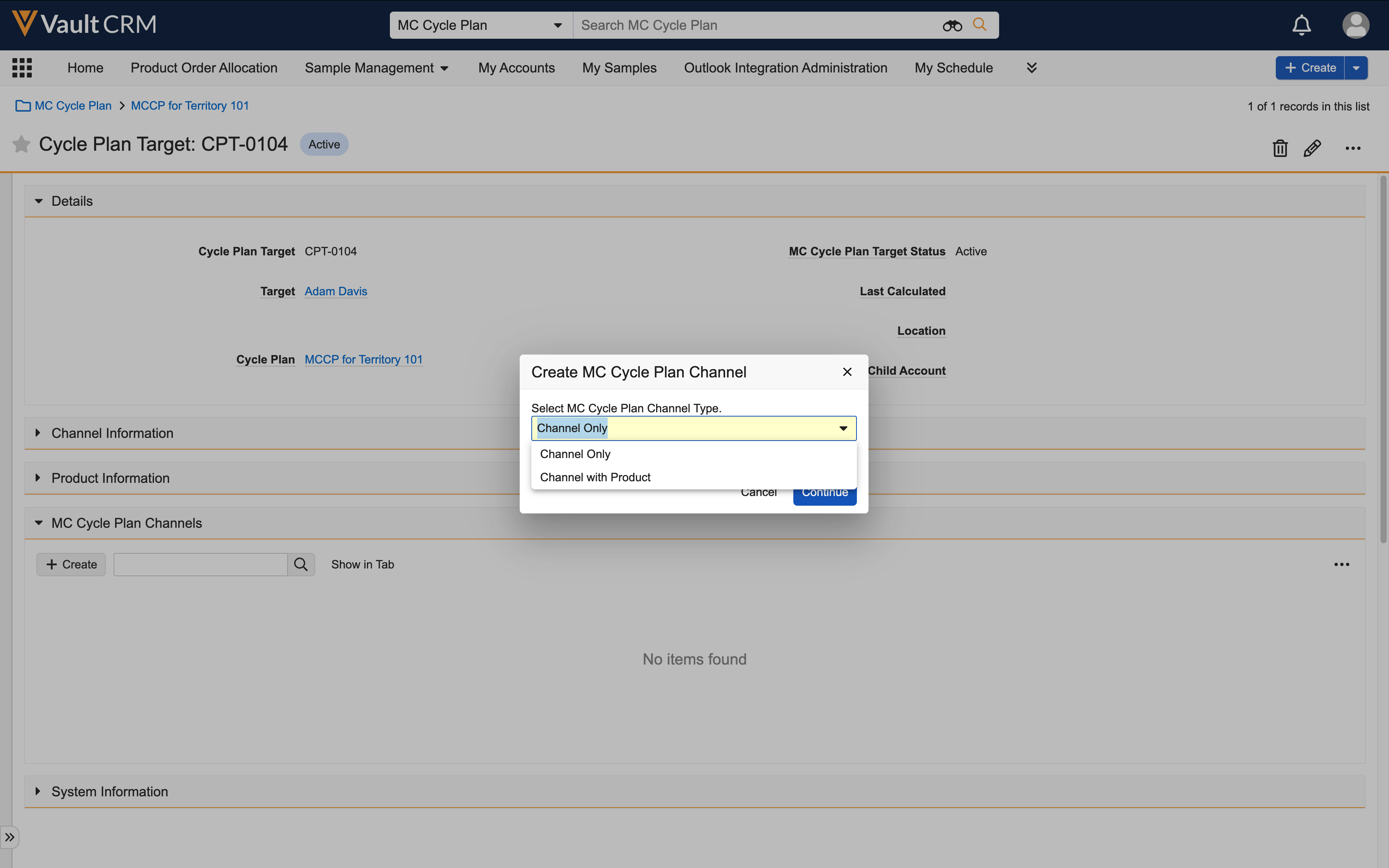Mark record as favorite with star
This screenshot has width=1389, height=868.
pos(21,144)
